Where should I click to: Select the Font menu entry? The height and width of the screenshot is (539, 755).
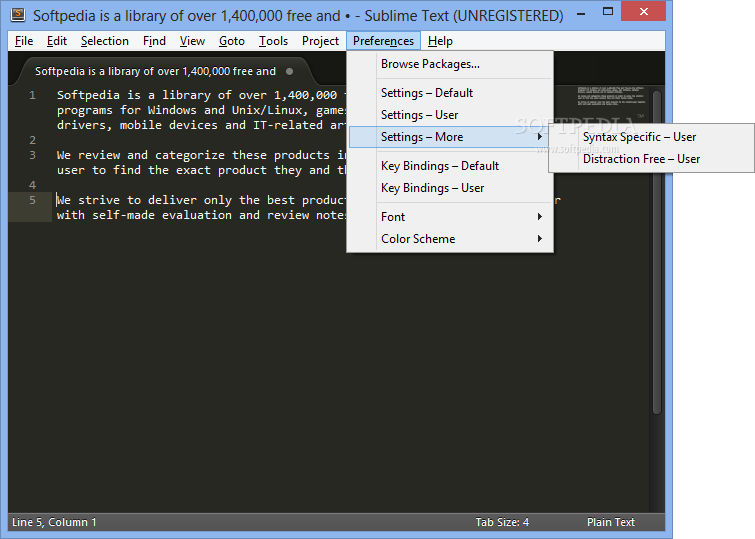(x=450, y=217)
